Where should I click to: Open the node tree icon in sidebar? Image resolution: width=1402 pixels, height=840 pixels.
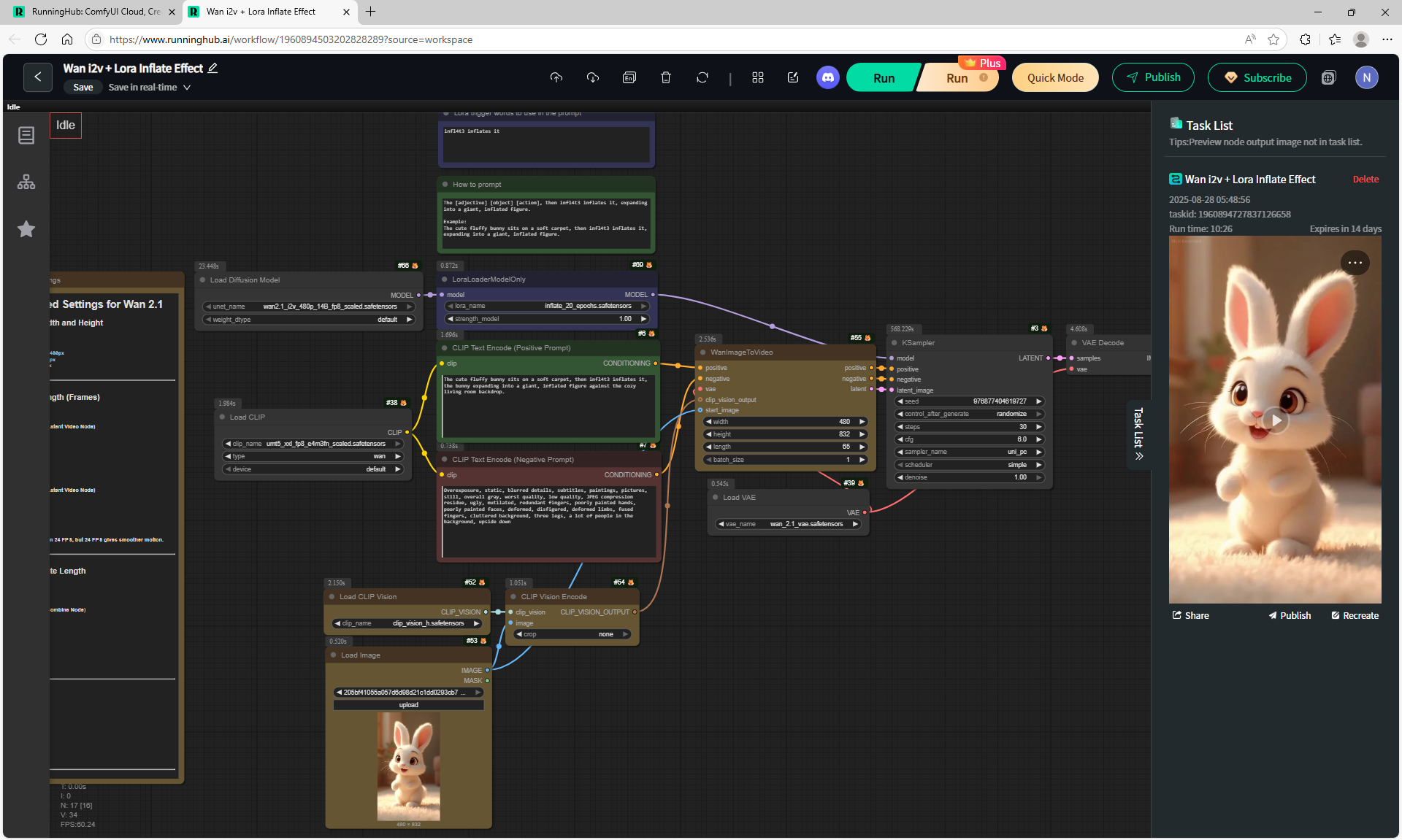coord(26,182)
